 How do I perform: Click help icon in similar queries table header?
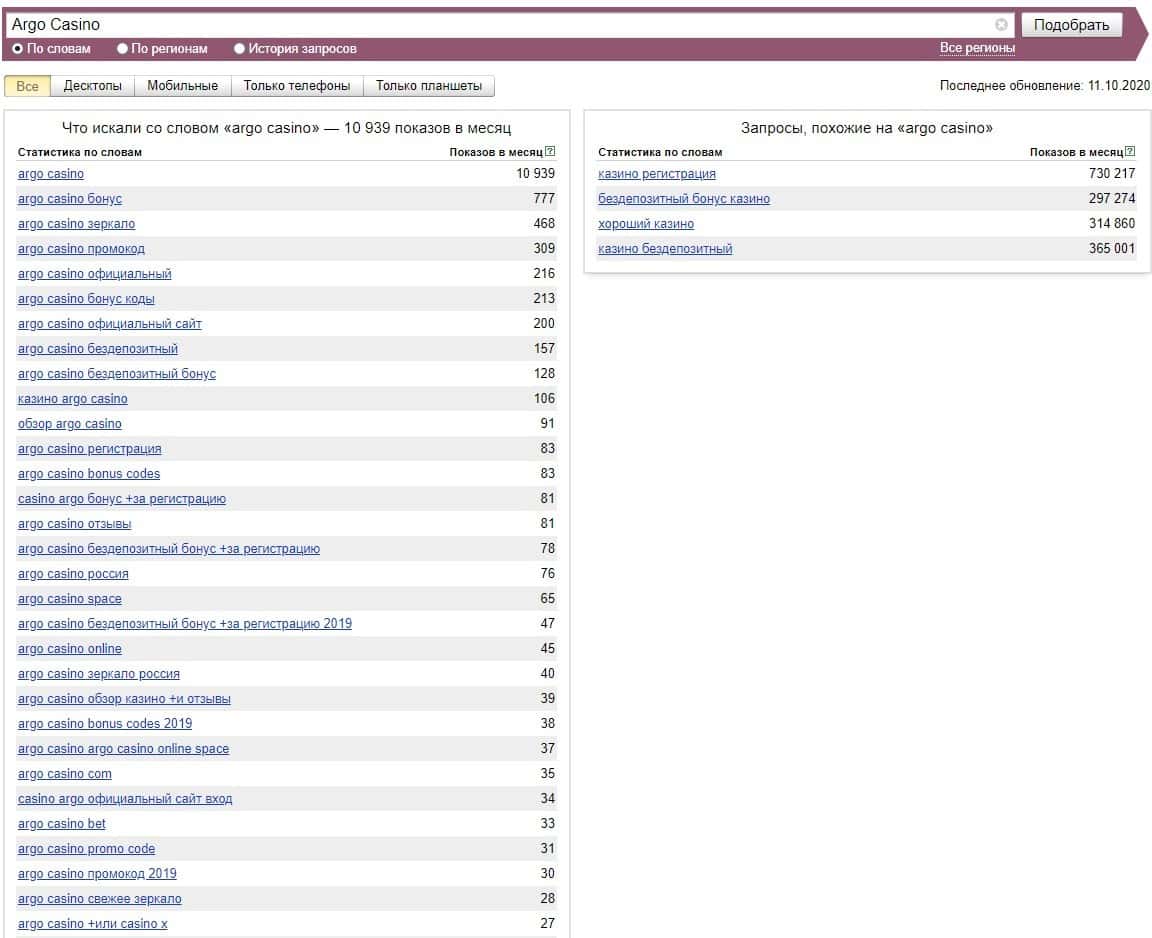coord(1130,152)
